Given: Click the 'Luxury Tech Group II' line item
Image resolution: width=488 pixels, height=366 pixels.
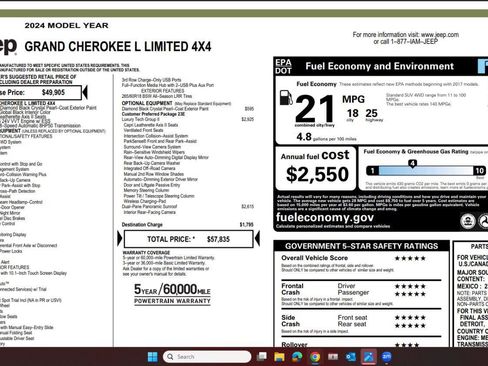Looking at the screenshot, I should [141, 119].
